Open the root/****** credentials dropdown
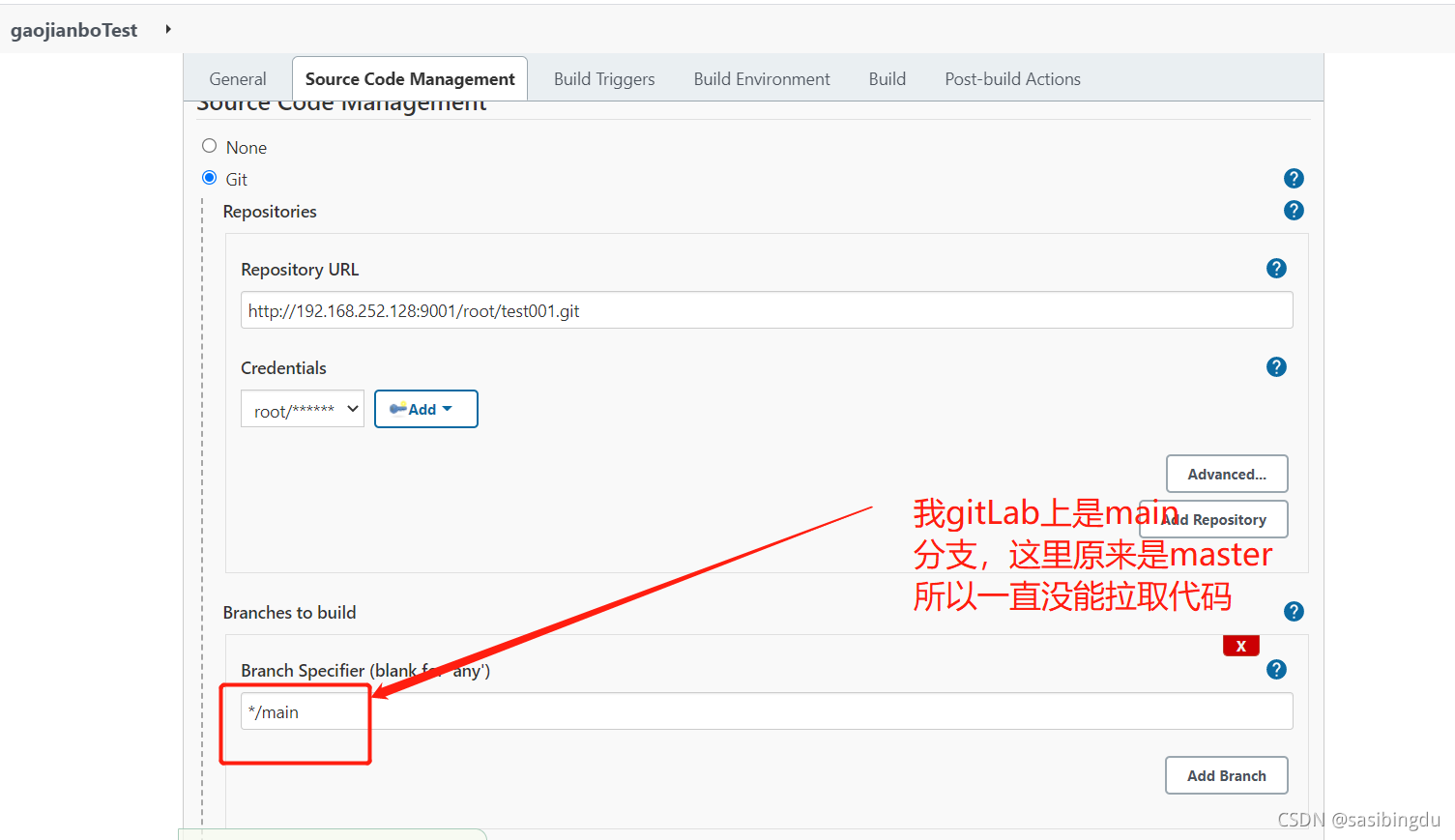1455x840 pixels. coord(303,409)
